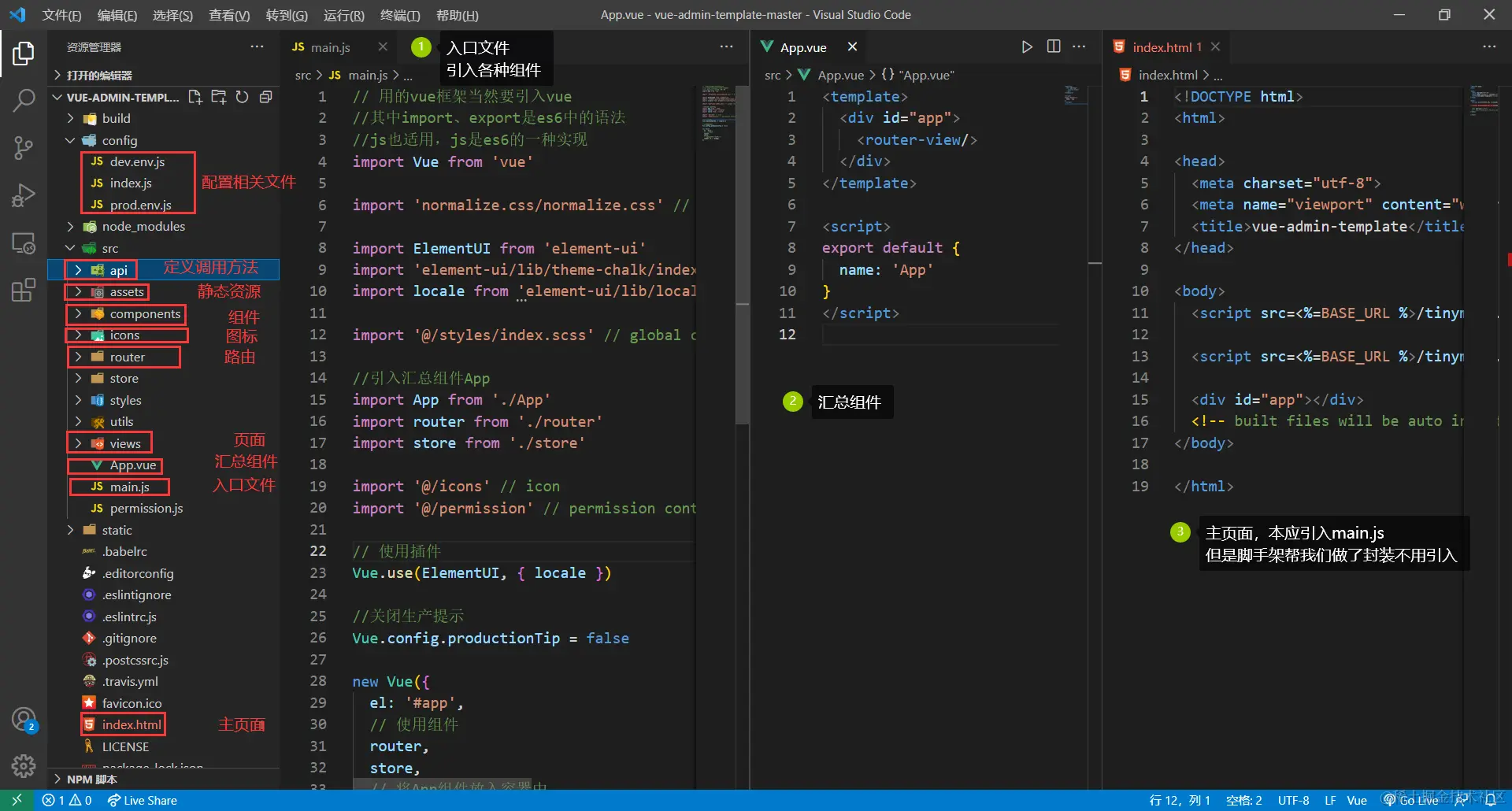Expand the NPM Scripts section
The width and height of the screenshot is (1512, 811).
91,780
